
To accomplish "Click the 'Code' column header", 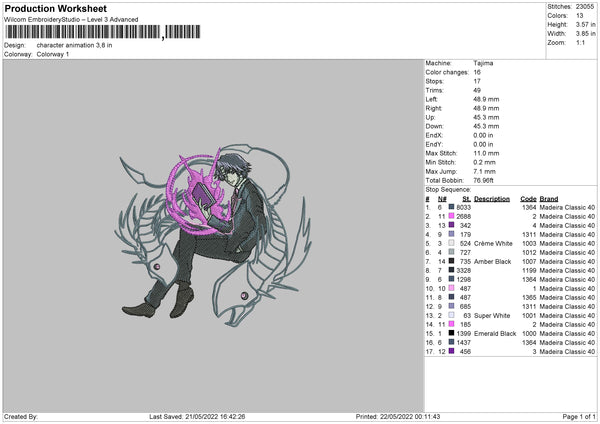I will click(x=528, y=199).
